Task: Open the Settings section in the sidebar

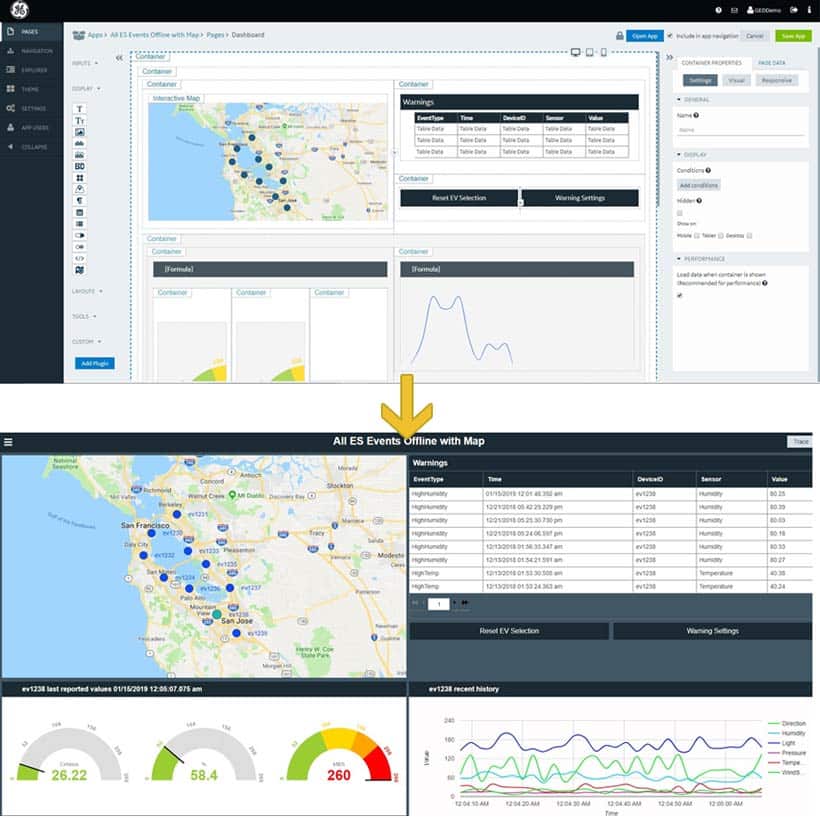Action: click(x=31, y=108)
